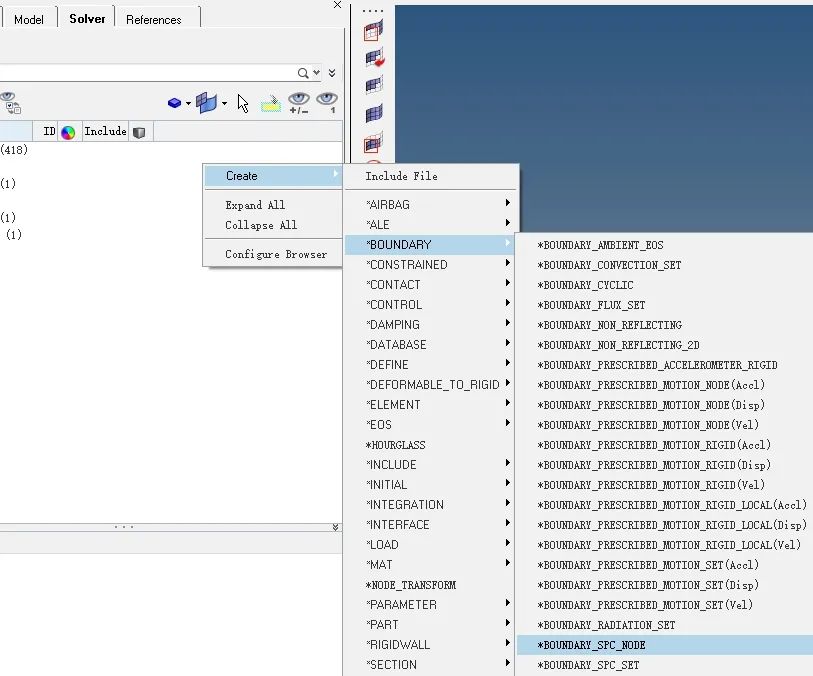This screenshot has width=813, height=676.
Task: Click the checkbox swap arrows icon
Action: pyautogui.click(x=13, y=107)
